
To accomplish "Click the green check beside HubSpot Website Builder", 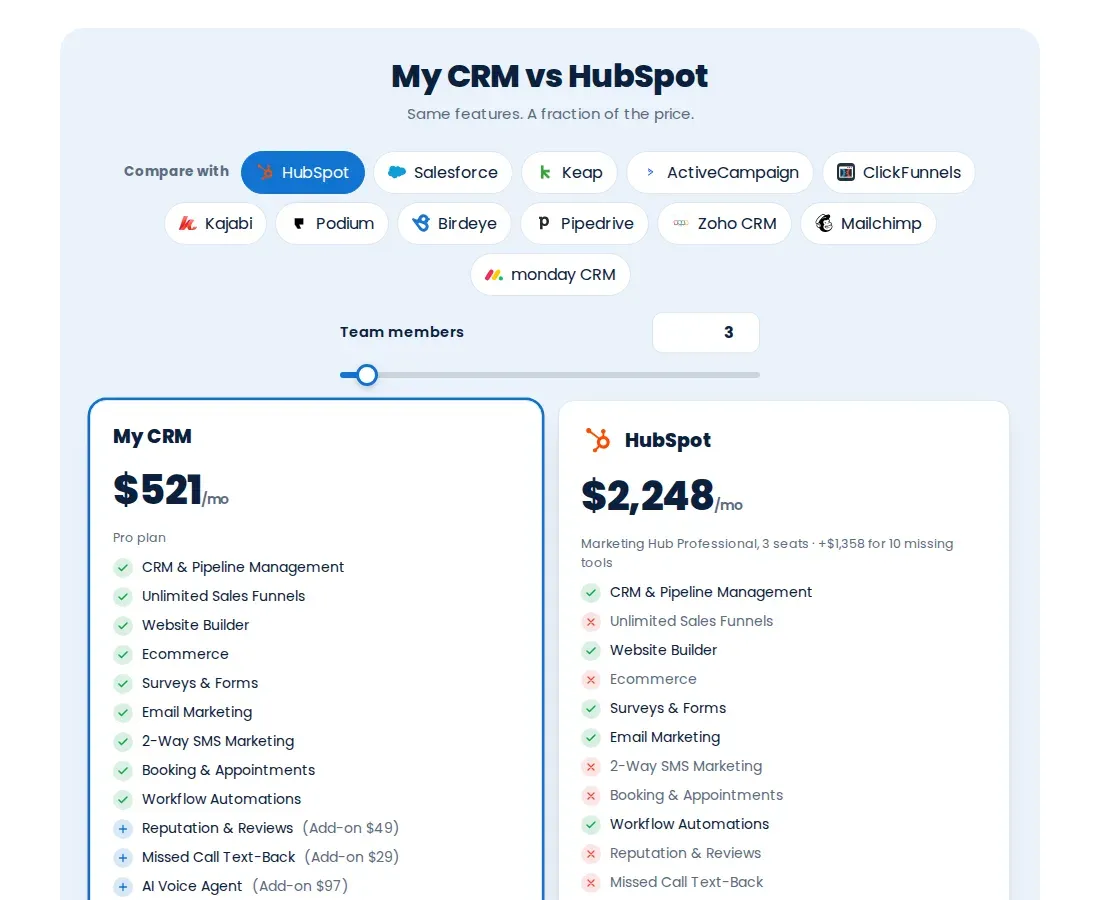I will click(591, 650).
